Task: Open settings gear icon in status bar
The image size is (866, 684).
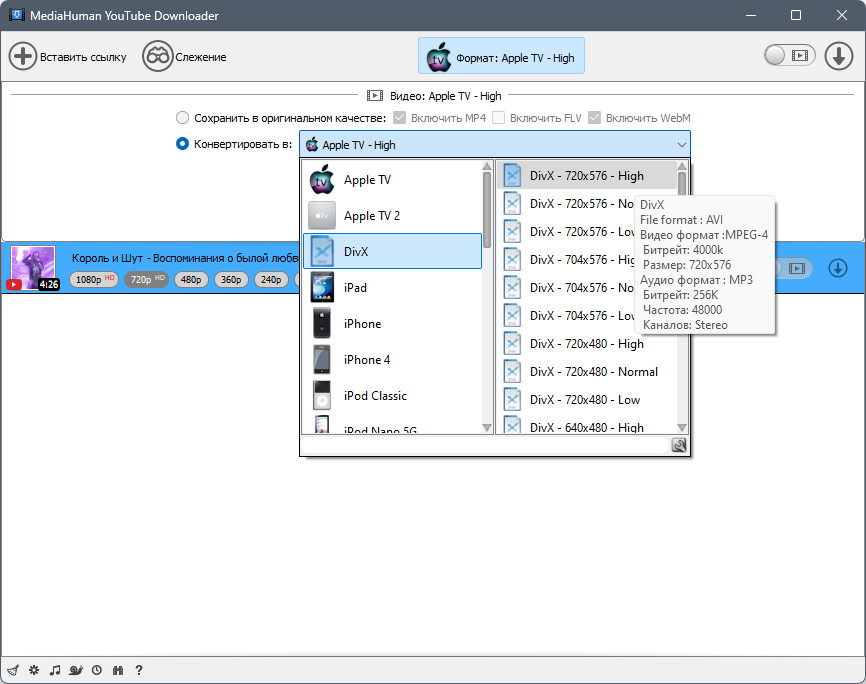Action: click(x=34, y=670)
